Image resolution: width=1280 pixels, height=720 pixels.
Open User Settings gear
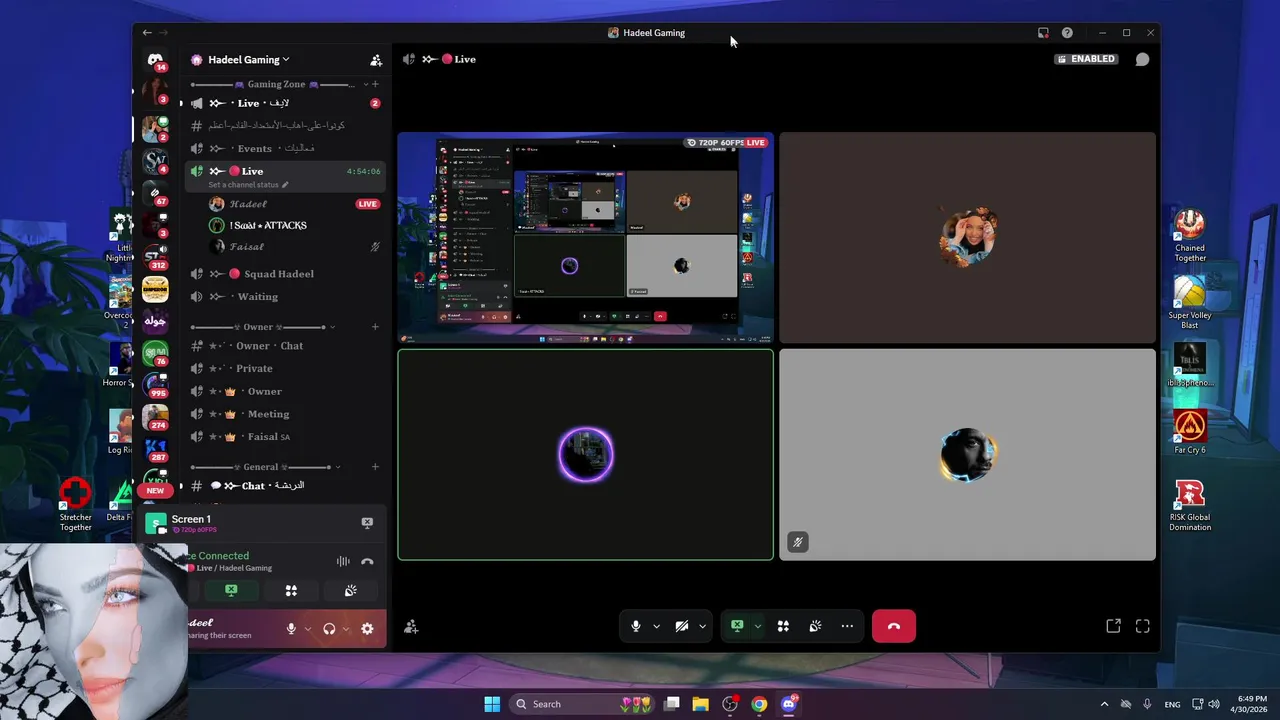point(367,629)
